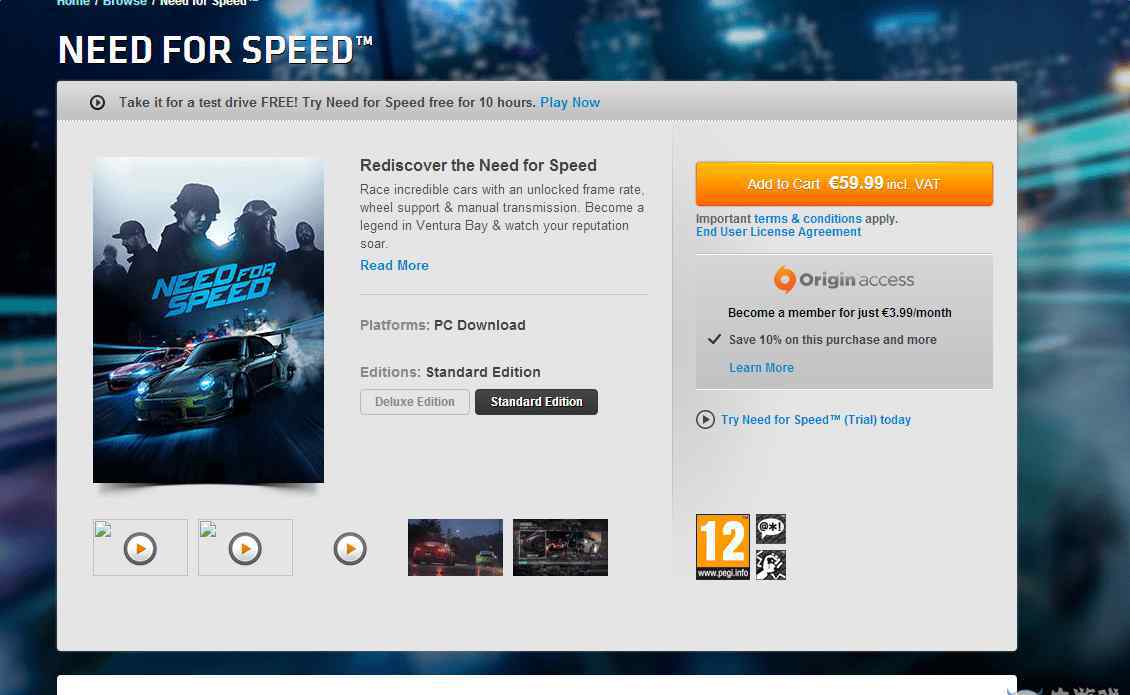Add Need for Speed to cart
This screenshot has height=695, width=1130.
(x=844, y=184)
